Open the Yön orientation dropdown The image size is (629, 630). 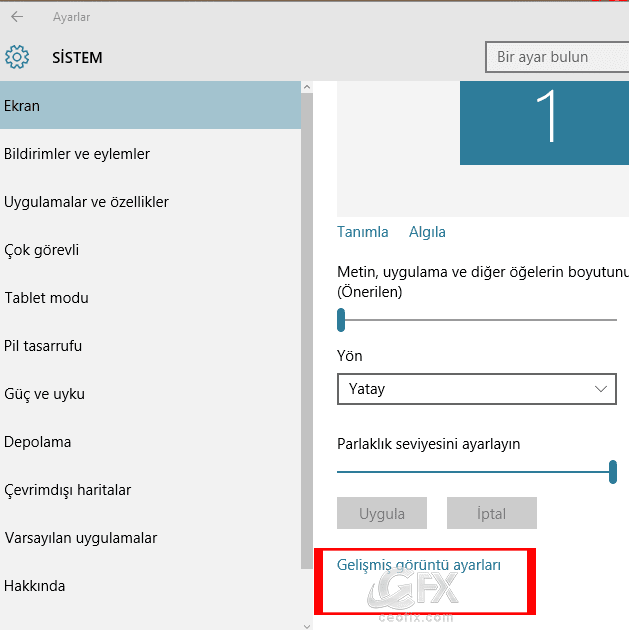(477, 389)
